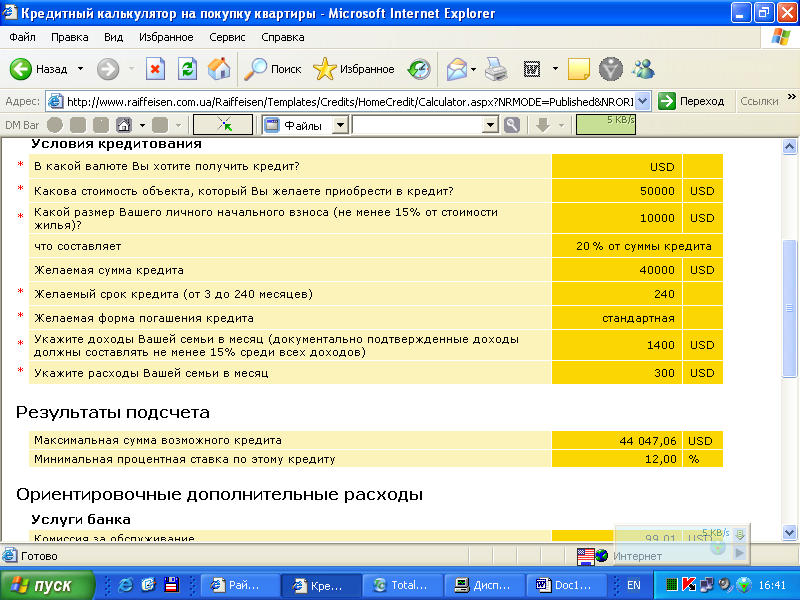Open the Сервис menu
This screenshot has height=600, width=800.
tap(227, 37)
